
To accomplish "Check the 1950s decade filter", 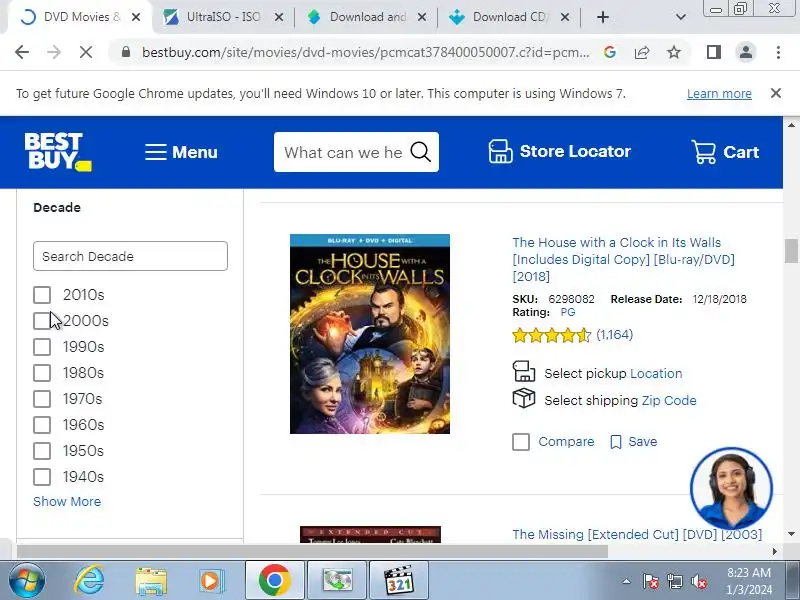I will [x=42, y=451].
